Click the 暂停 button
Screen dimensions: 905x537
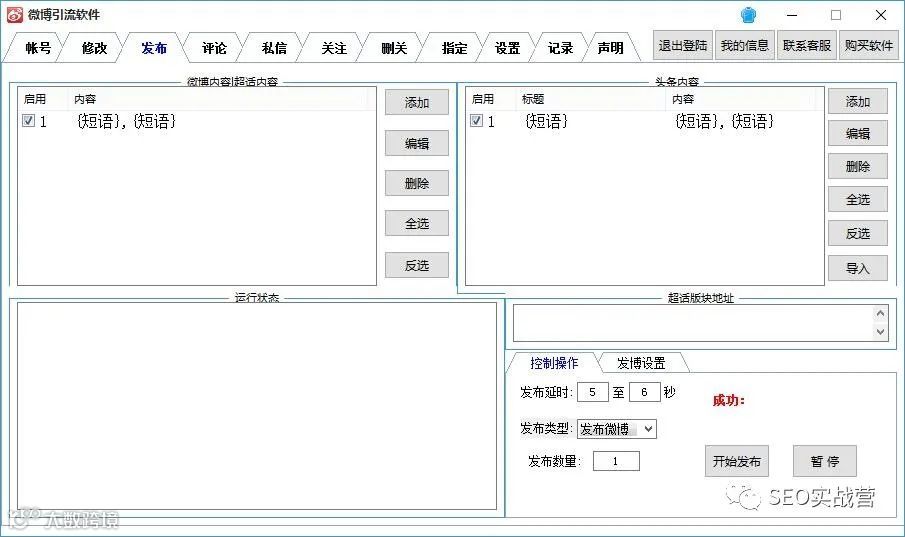(825, 461)
